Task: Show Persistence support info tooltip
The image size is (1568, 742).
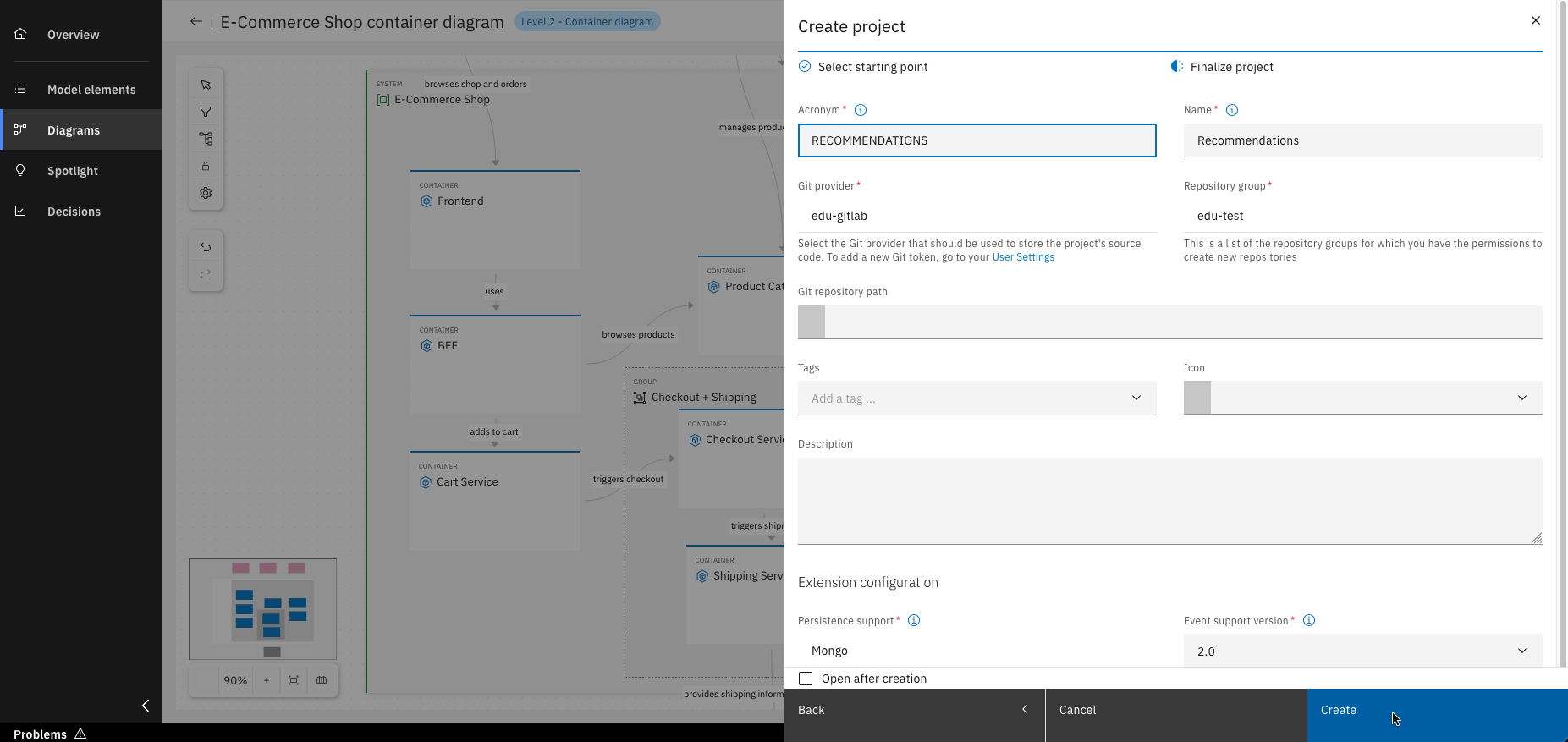Action: coord(914,620)
